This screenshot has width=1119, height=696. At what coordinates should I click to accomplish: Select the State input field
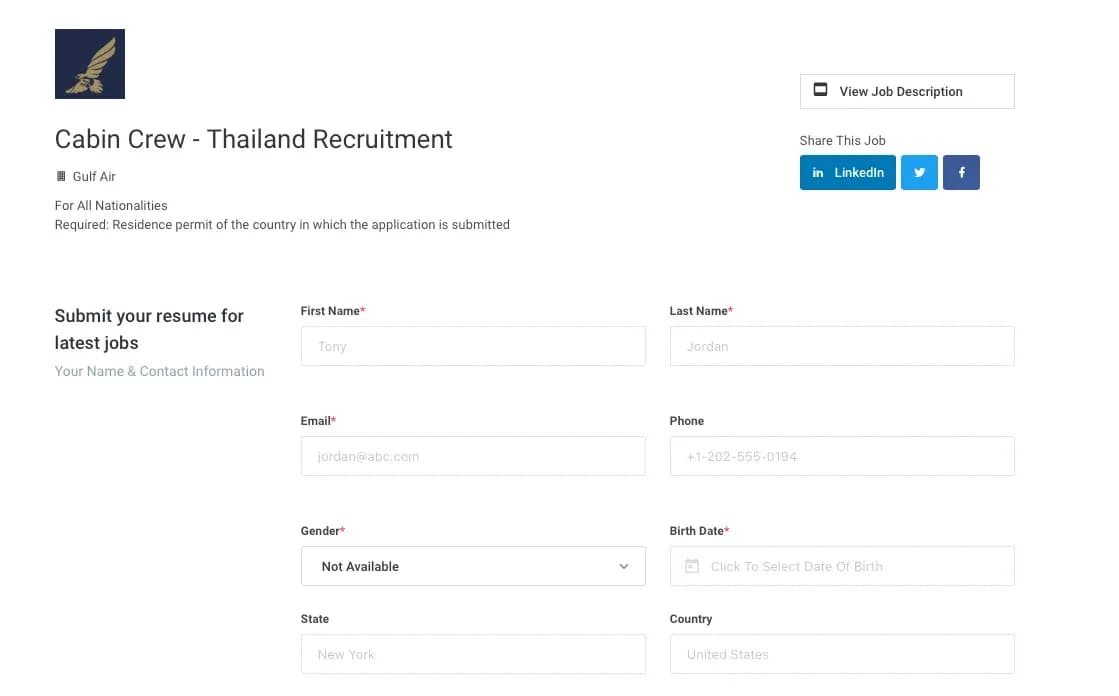coord(472,654)
